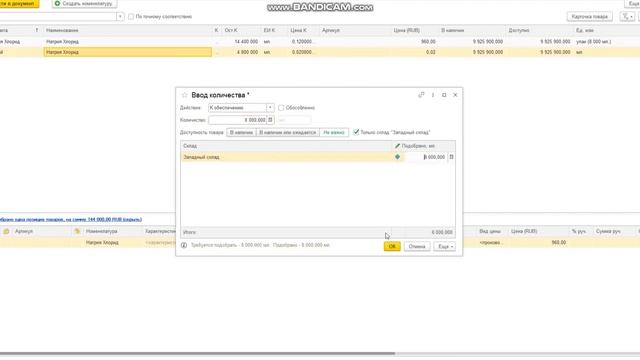Screen dimensions: 640x360
Task: Click the horizontal scrollbar at the bottom
Action: tap(198, 353)
